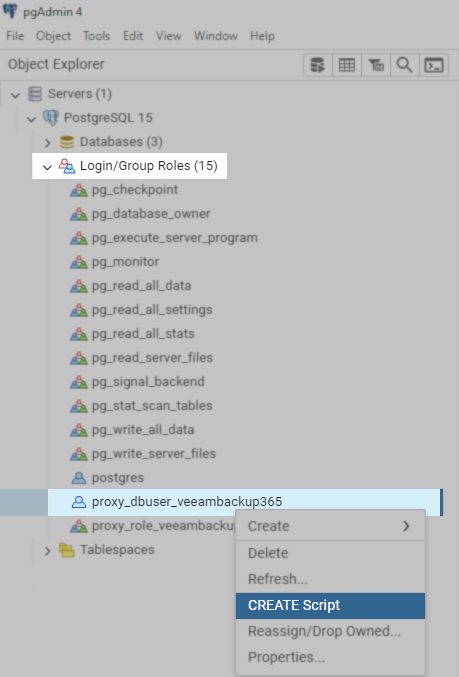
Task: Click the View Data table icon
Action: point(347,65)
